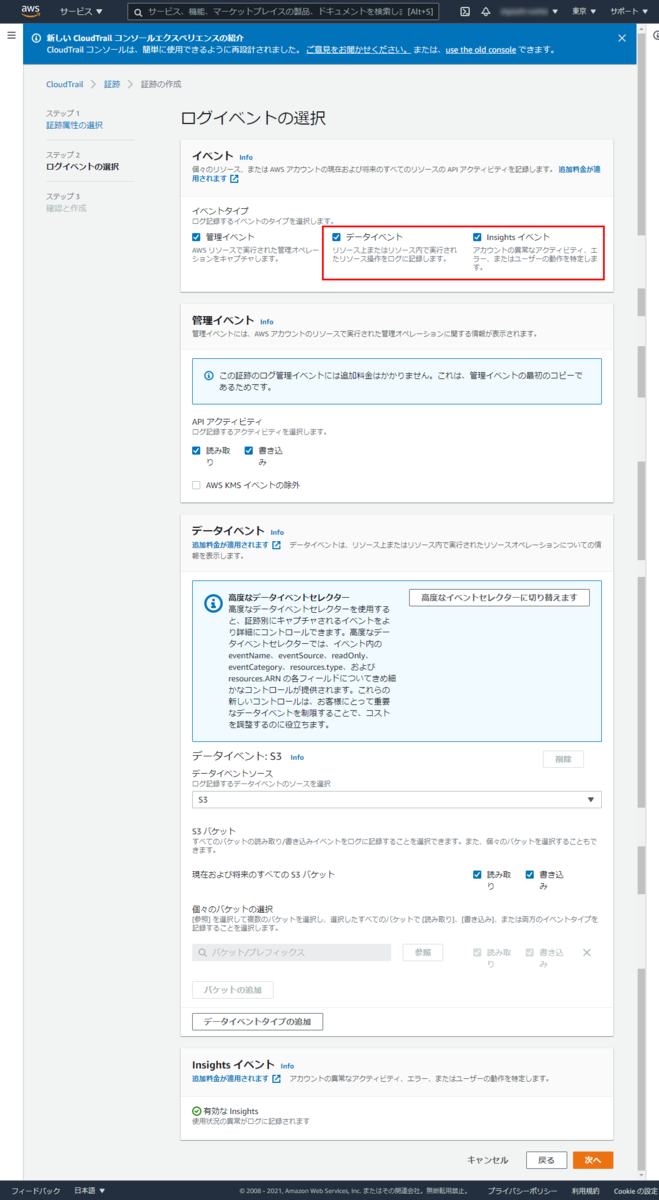Viewport: 659px width, 1200px height.
Task: Toggle API activity 書き込み checkbox in 管理イベント
Action: tap(249, 451)
